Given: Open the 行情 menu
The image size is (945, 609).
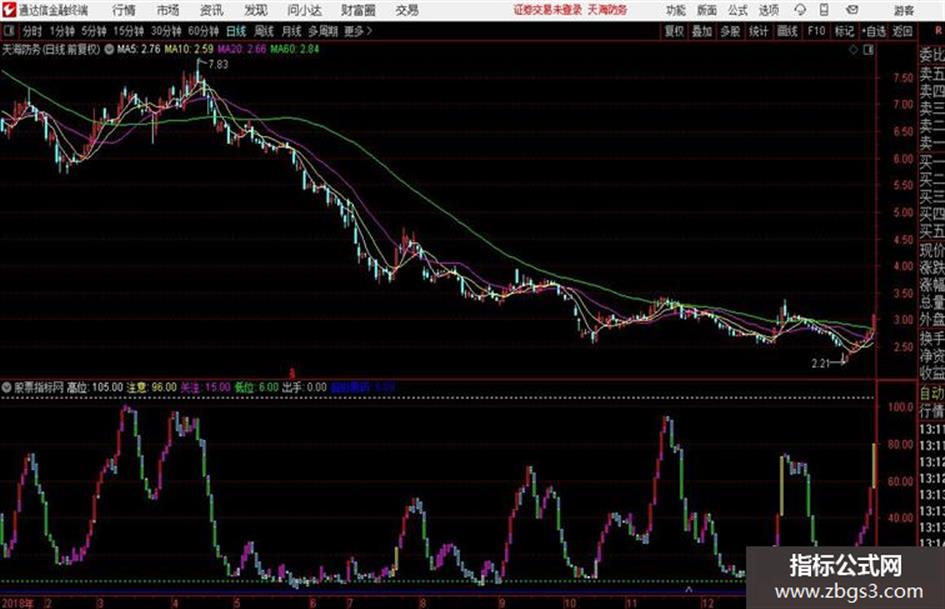Looking at the screenshot, I should pyautogui.click(x=124, y=10).
